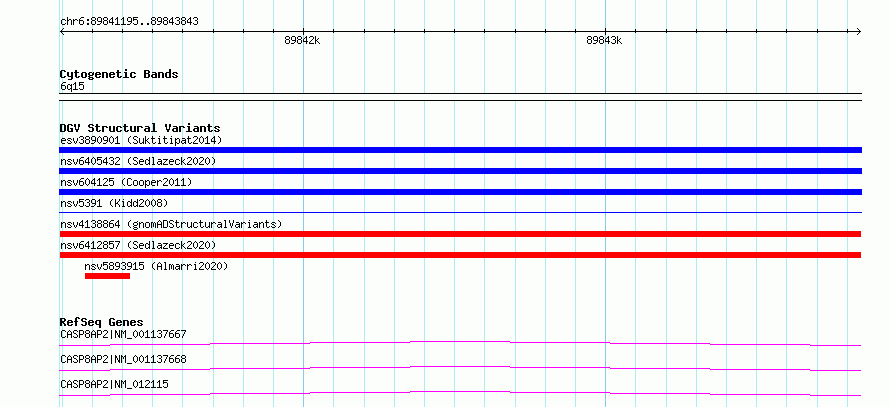Open variant nsv6405432 (Sedlazeck2020) label
The image size is (890, 407).
[138, 161]
